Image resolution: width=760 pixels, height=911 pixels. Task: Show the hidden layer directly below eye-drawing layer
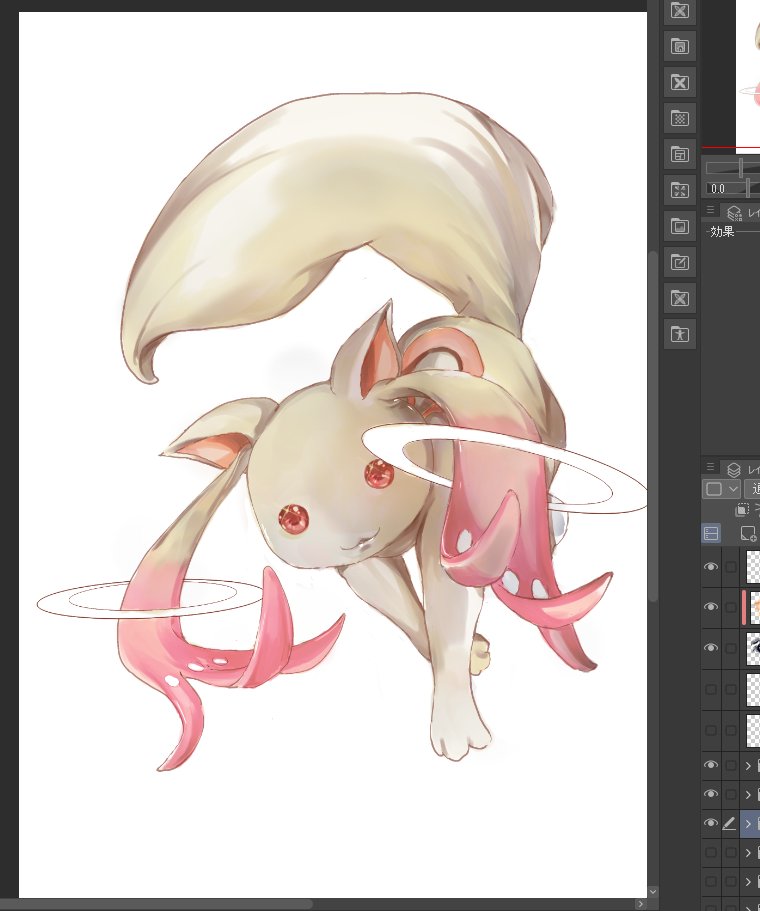711,689
